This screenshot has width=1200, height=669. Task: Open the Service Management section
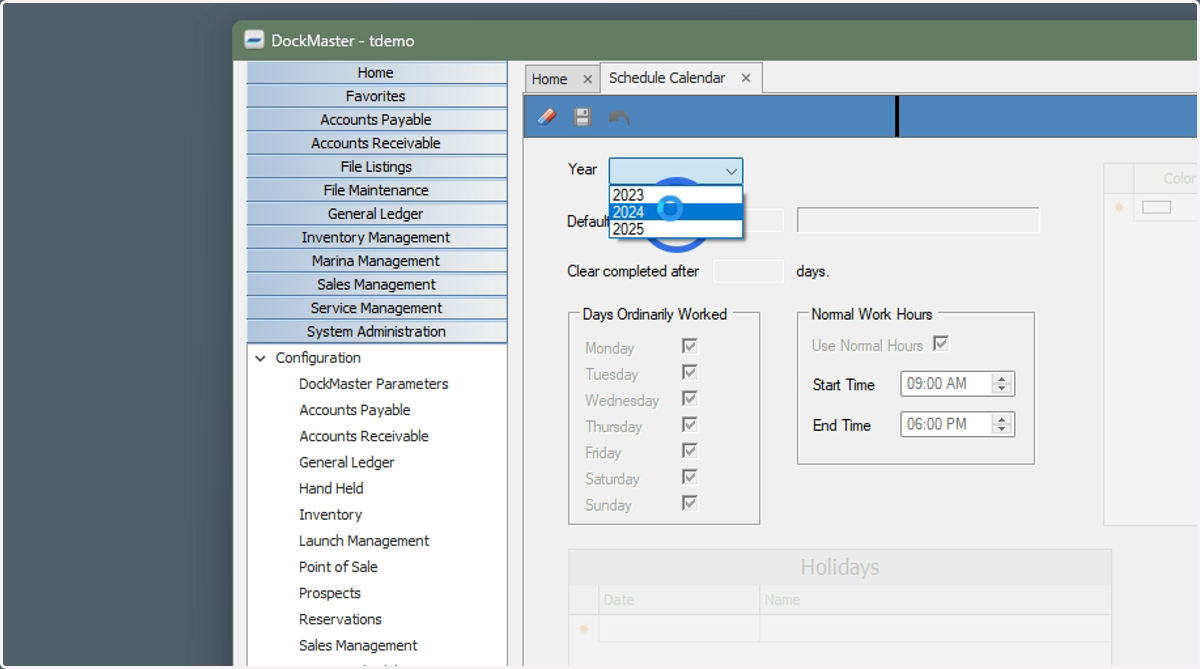376,308
